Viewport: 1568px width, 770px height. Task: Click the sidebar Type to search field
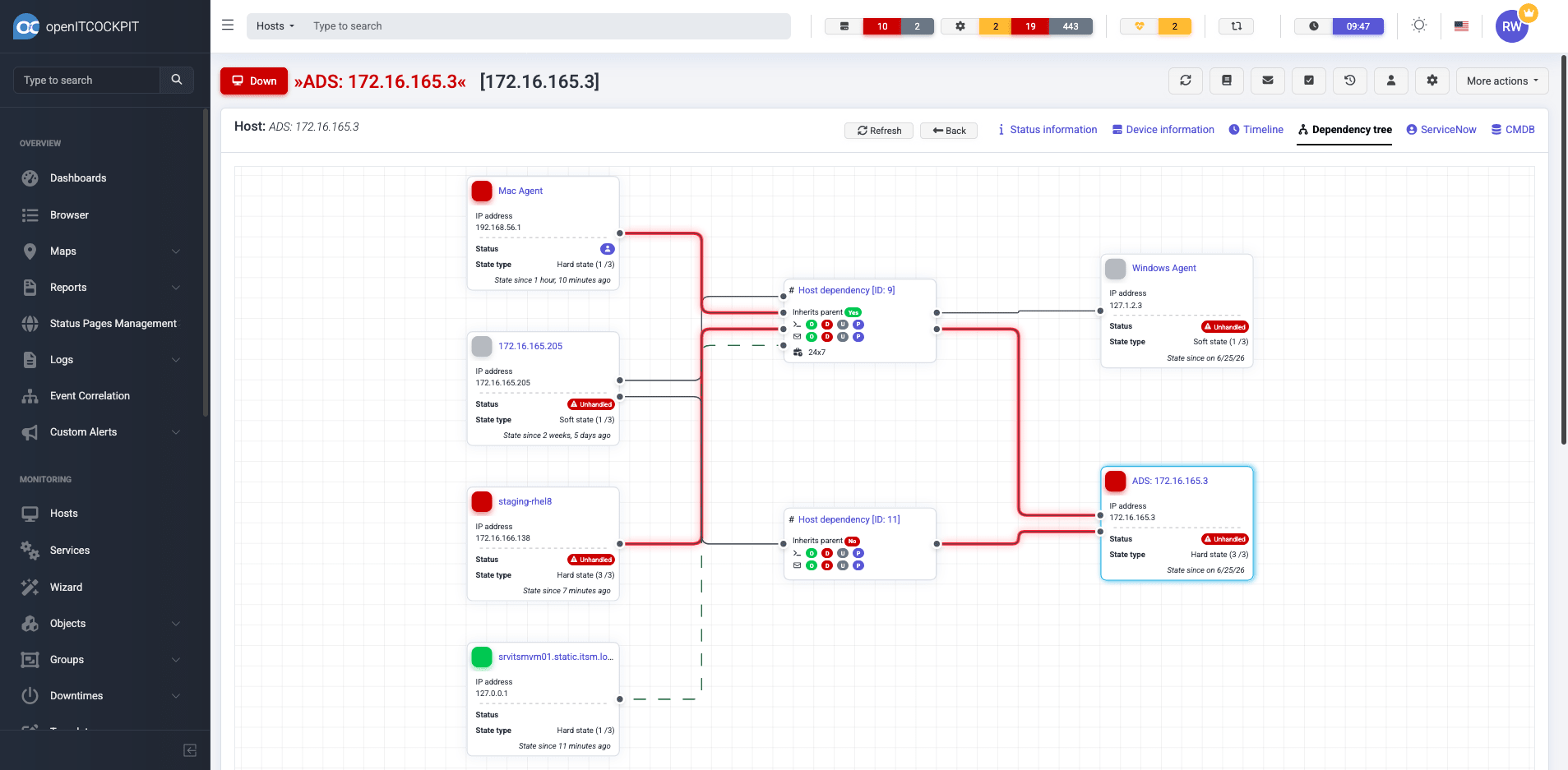pyautogui.click(x=86, y=80)
